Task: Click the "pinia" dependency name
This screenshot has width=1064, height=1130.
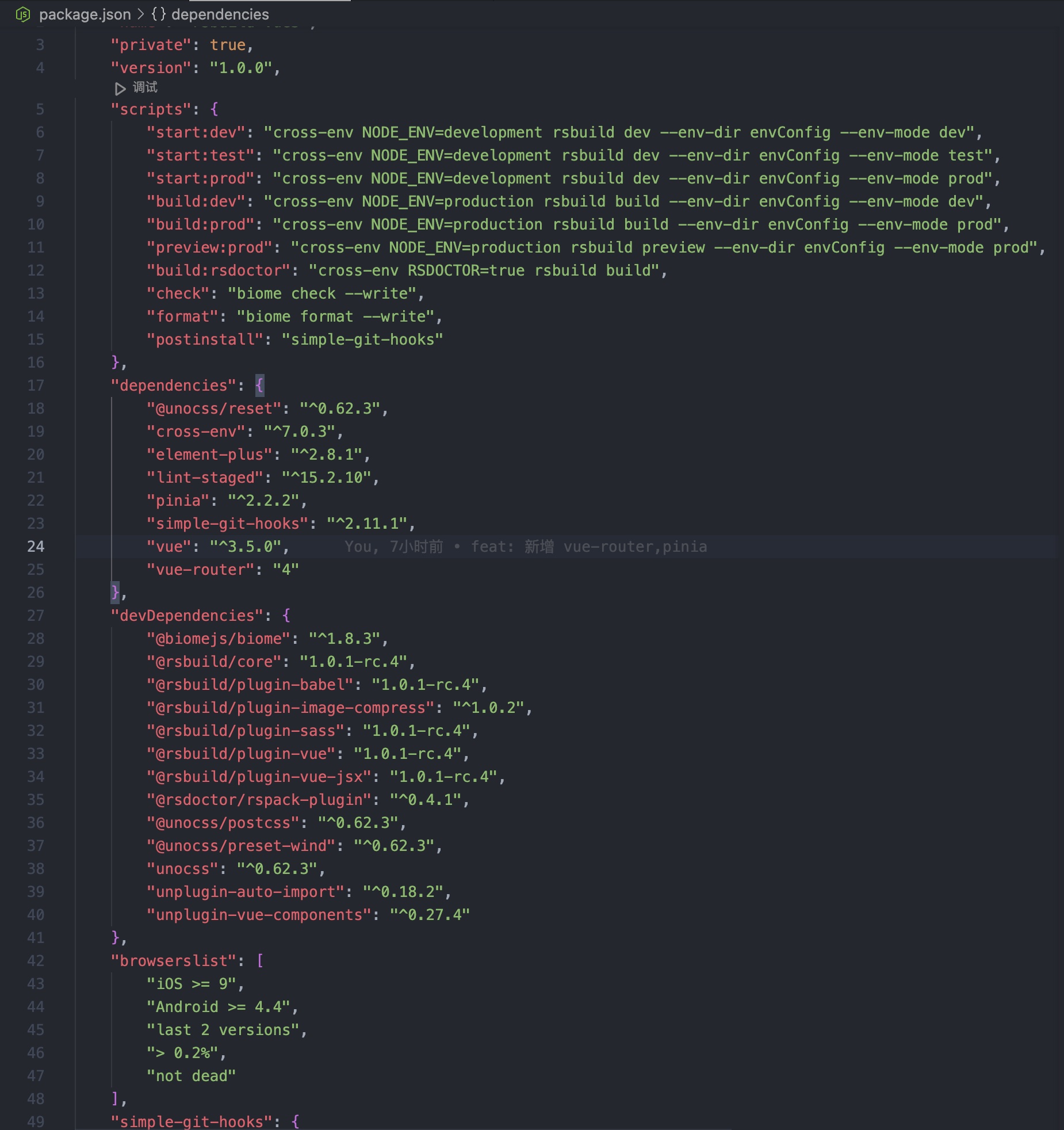Action: [x=178, y=501]
